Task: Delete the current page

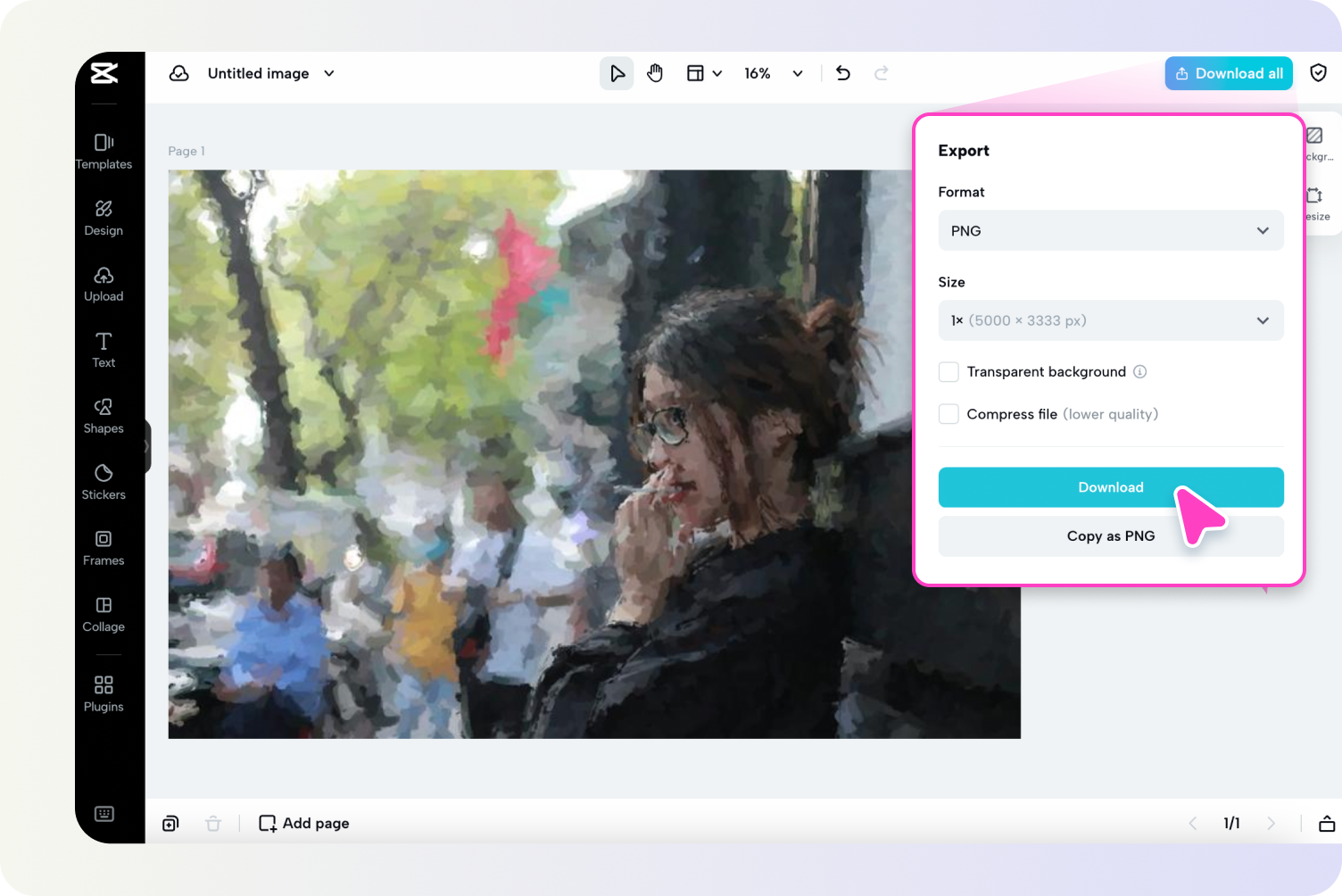Action: 213,824
